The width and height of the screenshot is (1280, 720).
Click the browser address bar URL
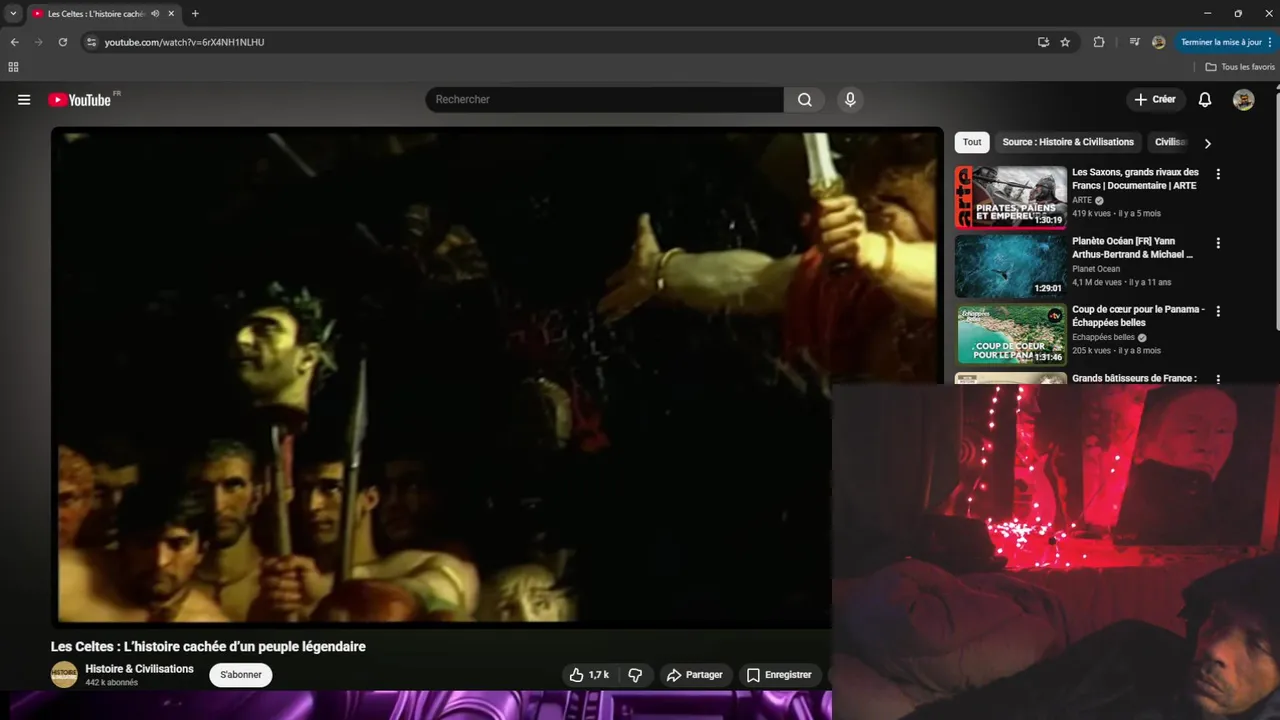(184, 42)
